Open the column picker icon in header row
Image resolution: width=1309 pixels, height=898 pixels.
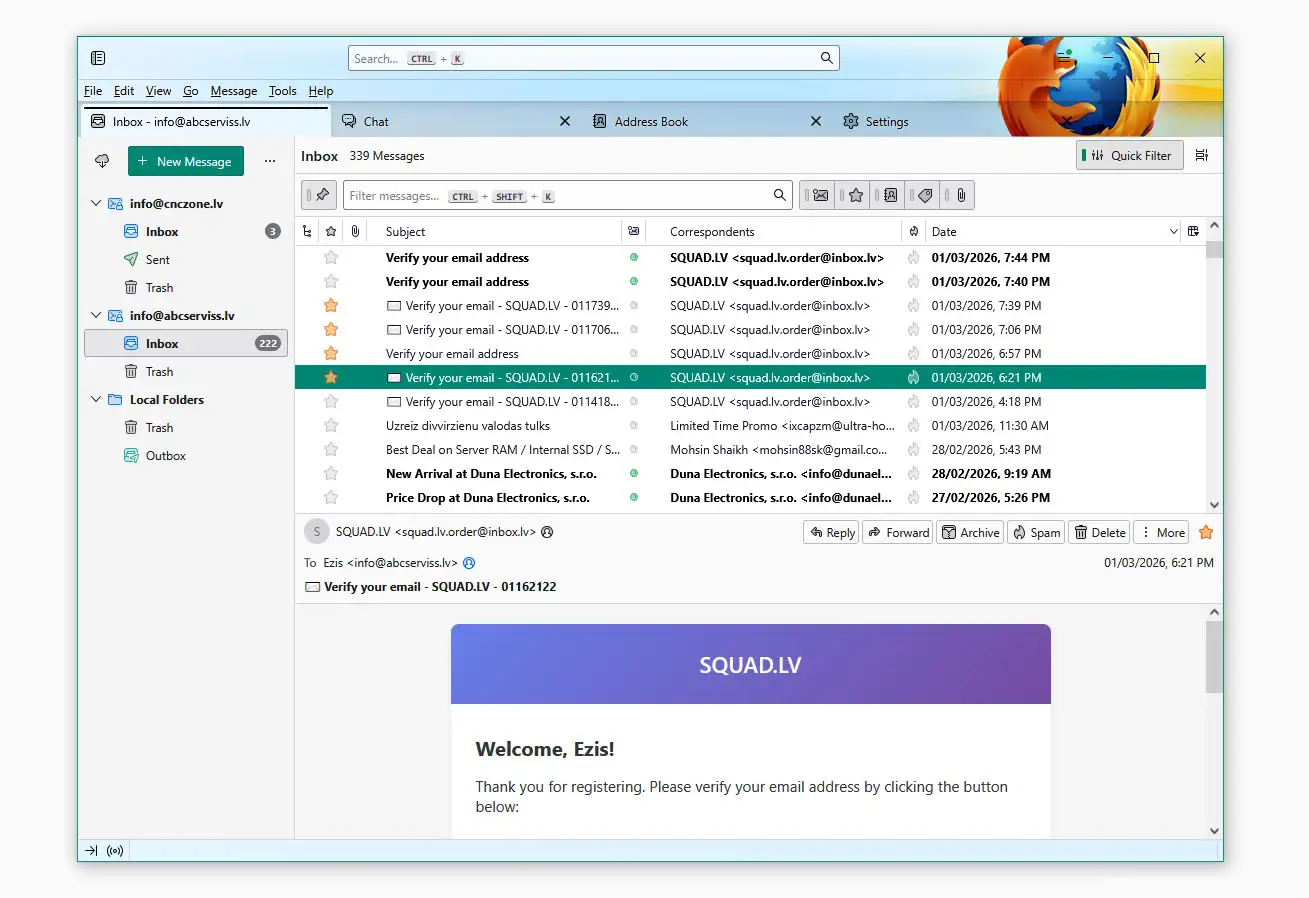pyautogui.click(x=1193, y=231)
